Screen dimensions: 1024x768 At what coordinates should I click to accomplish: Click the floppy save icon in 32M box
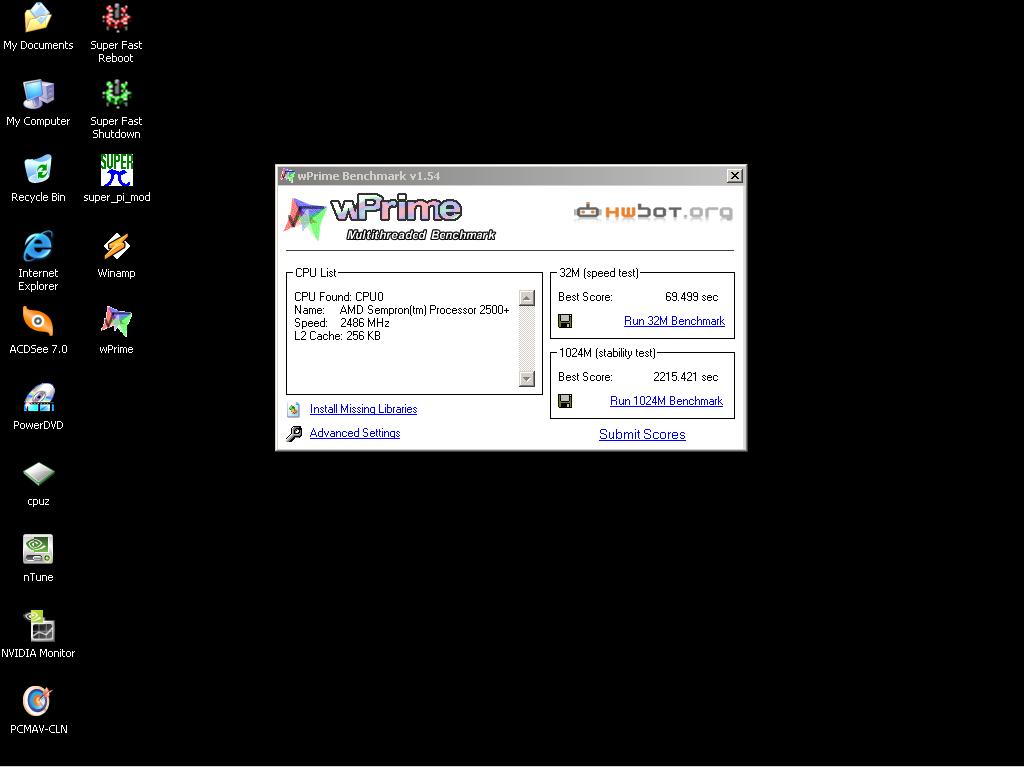566,321
